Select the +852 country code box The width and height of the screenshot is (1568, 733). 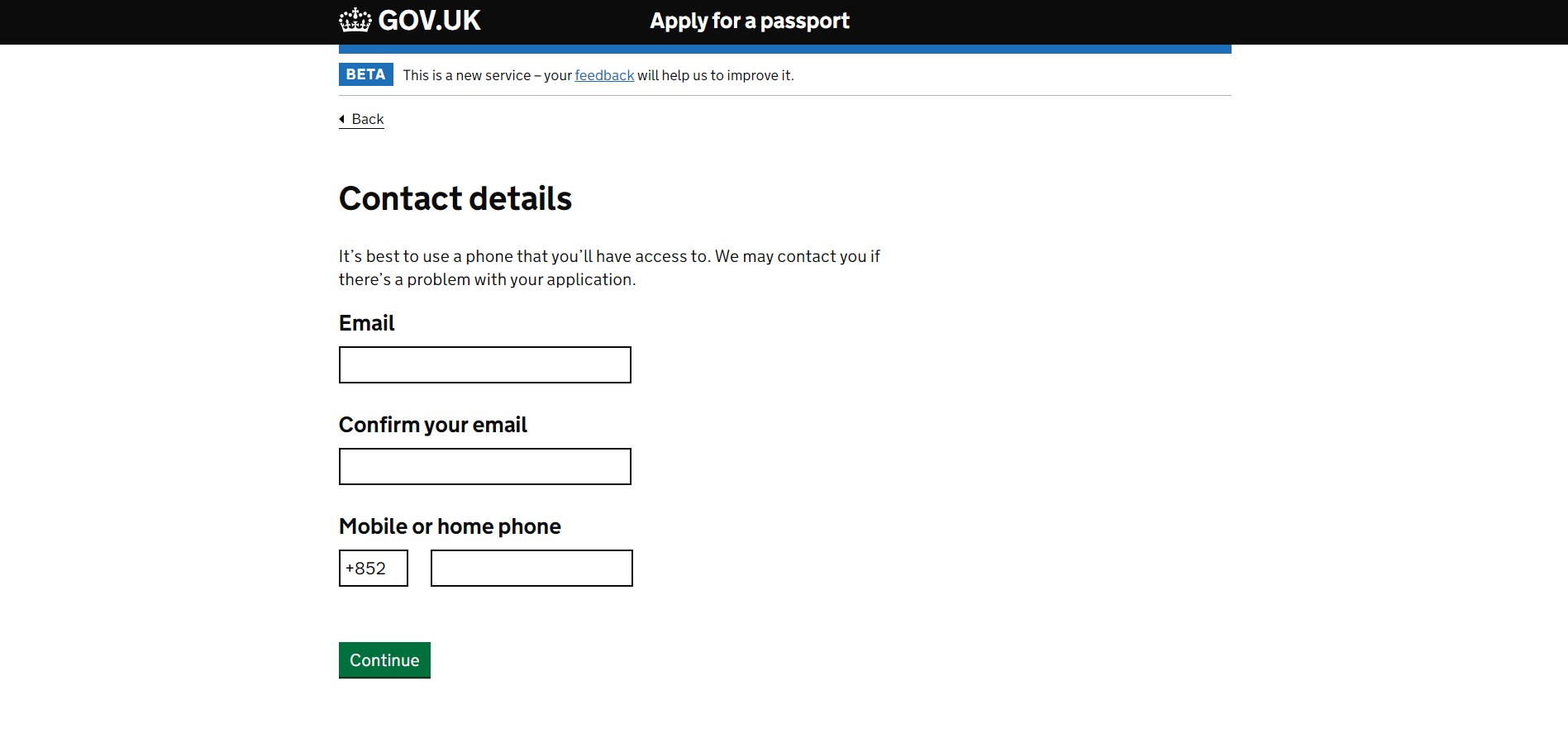pos(373,568)
